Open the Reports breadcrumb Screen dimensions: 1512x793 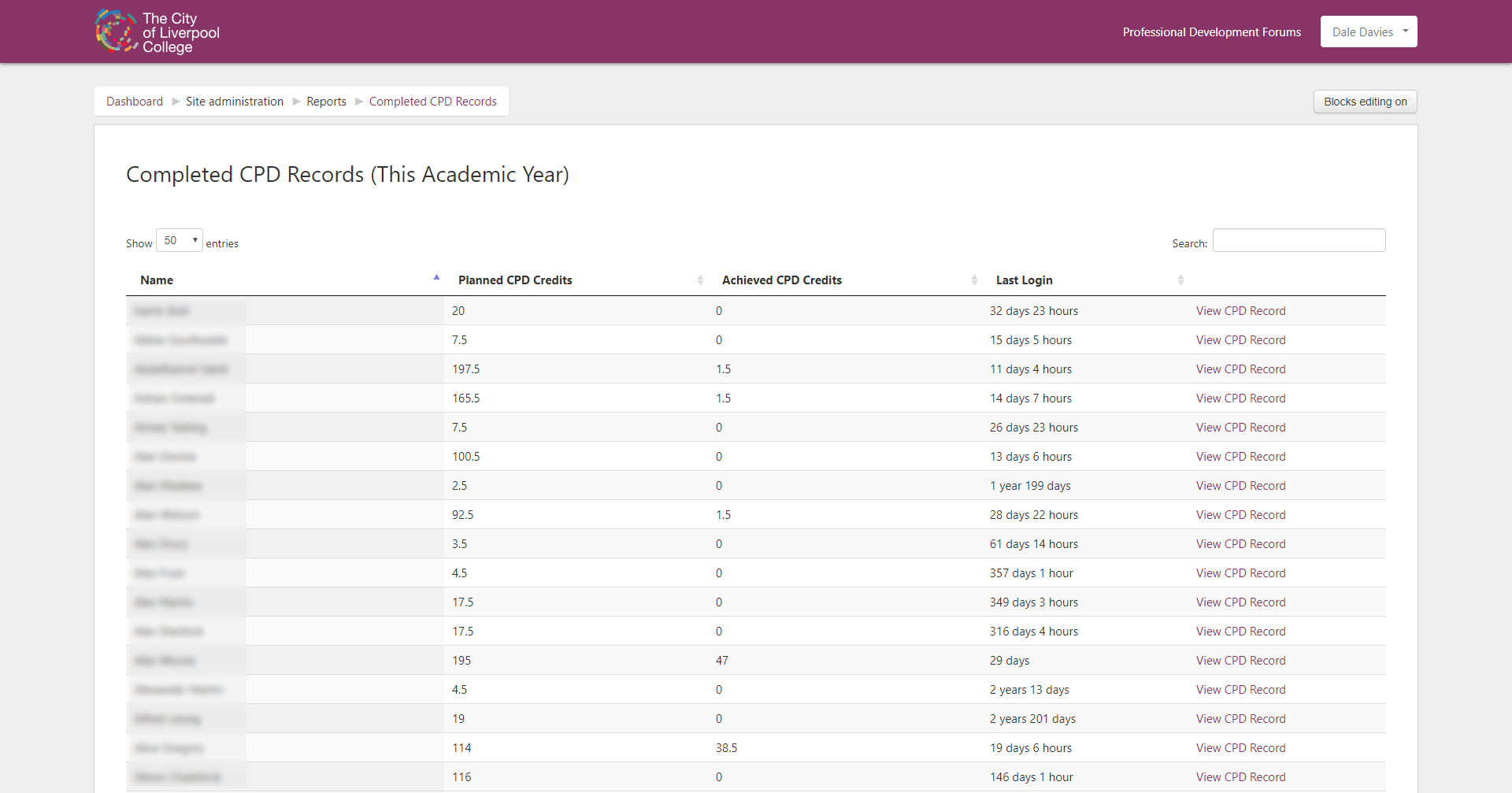click(x=326, y=102)
